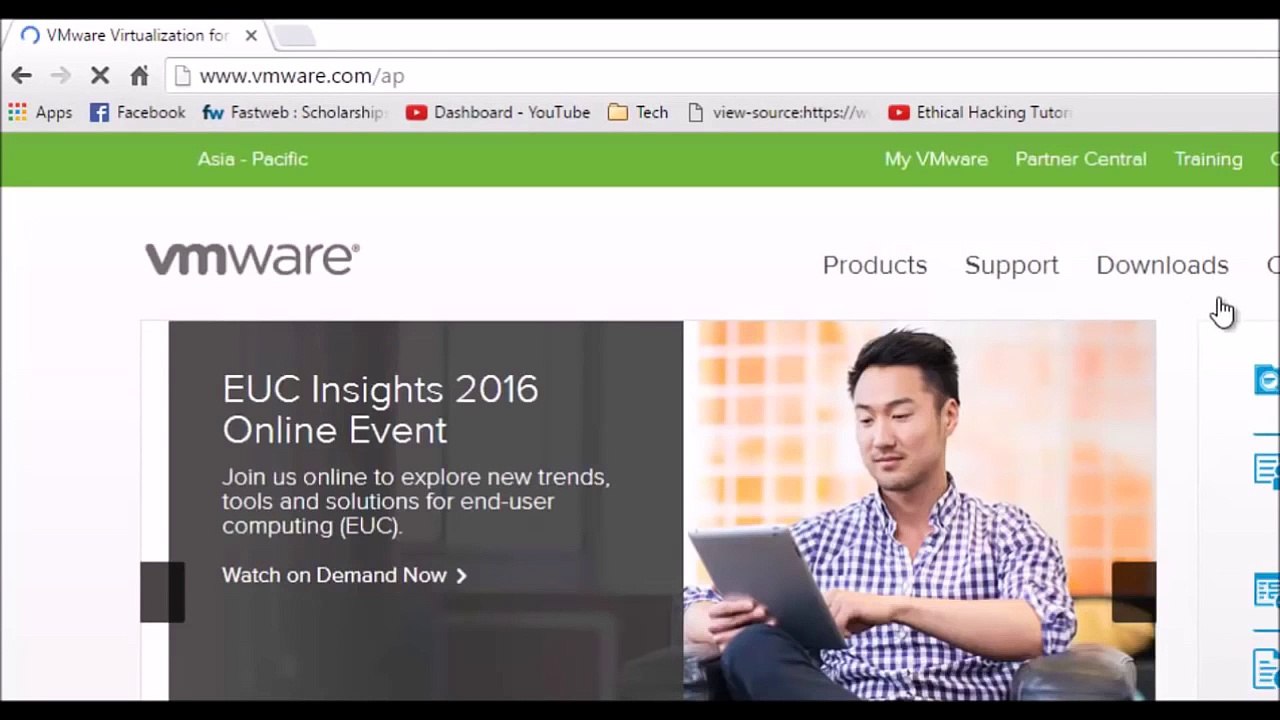
Task: Open Fastweb Scholarships bookmark
Action: 294,113
